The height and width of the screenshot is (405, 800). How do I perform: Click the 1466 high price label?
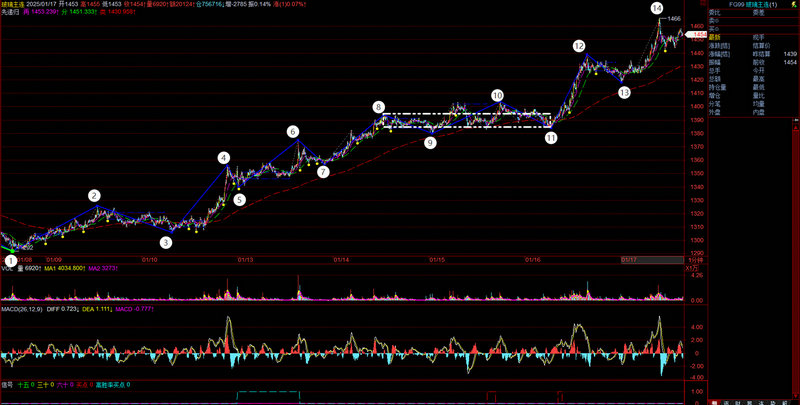pos(674,19)
